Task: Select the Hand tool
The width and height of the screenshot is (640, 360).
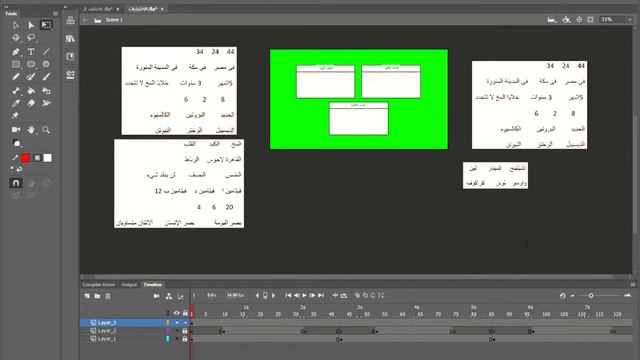Action: (31, 130)
